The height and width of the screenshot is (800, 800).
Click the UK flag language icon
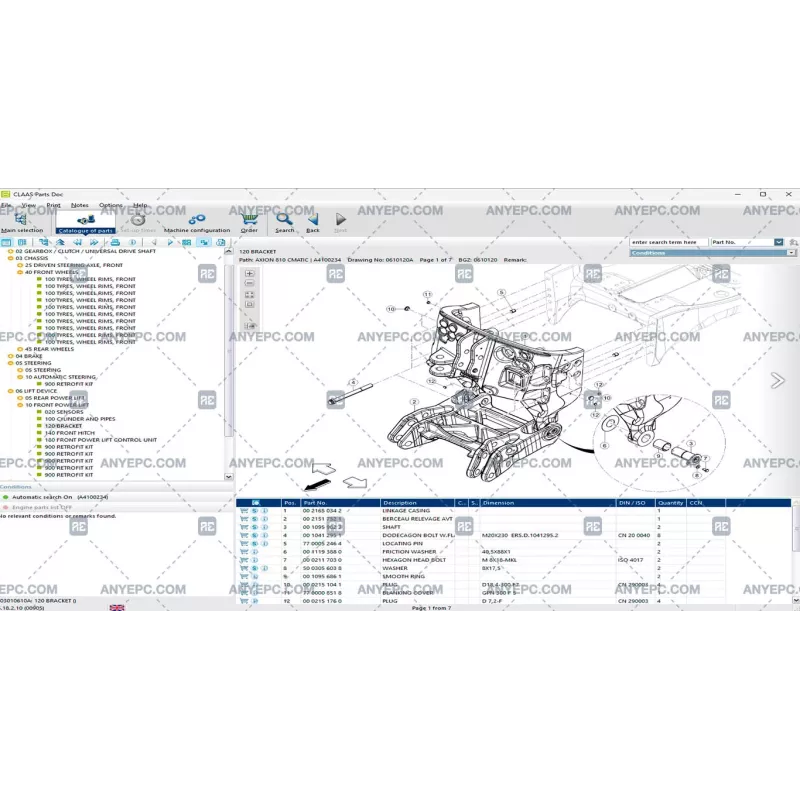pos(117,608)
